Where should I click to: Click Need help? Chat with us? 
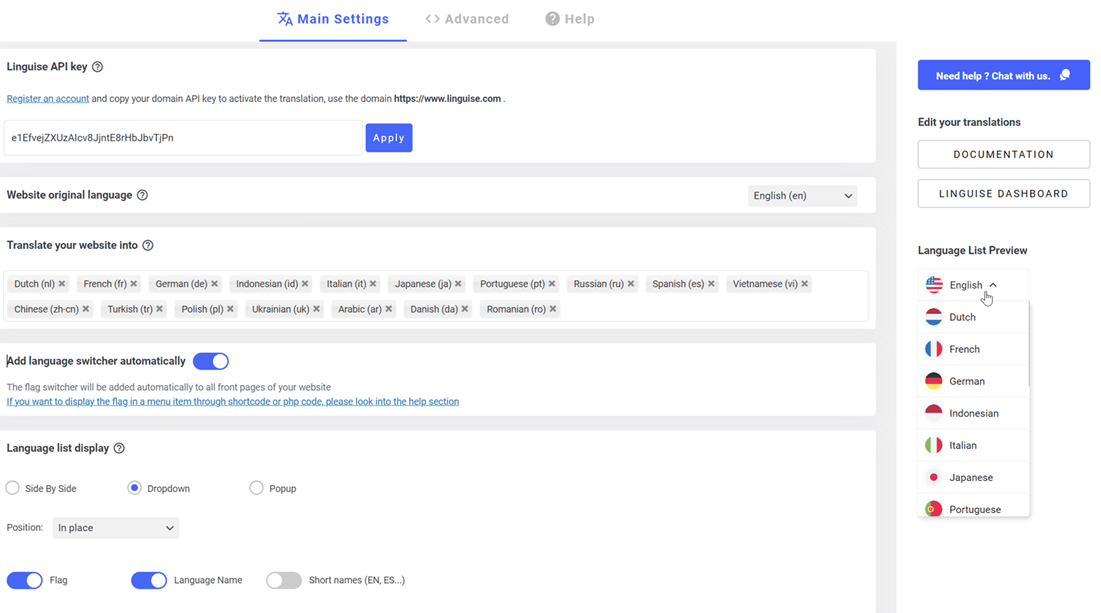click(x=1003, y=75)
